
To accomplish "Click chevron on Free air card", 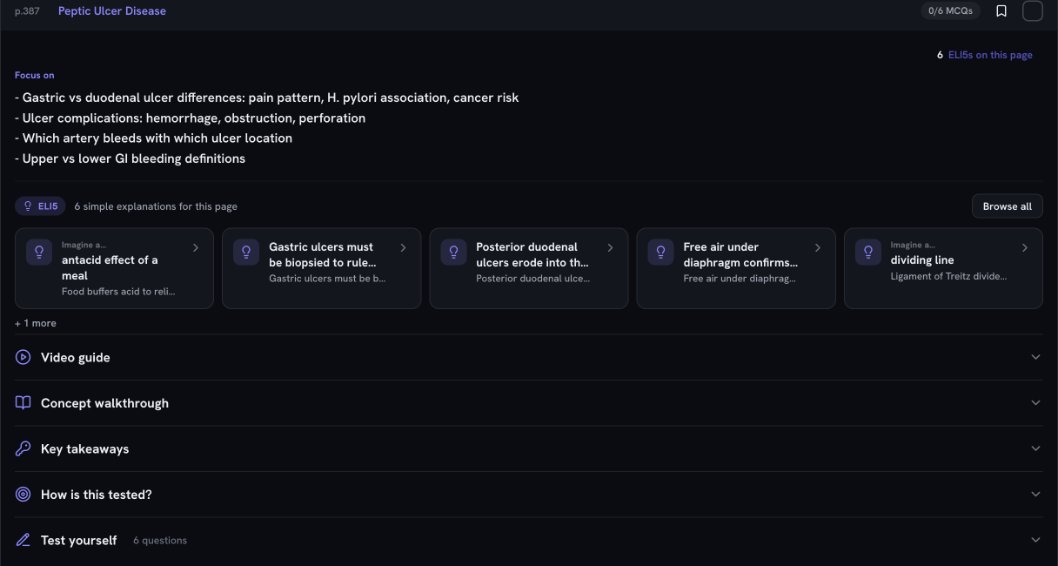I will pos(817,248).
